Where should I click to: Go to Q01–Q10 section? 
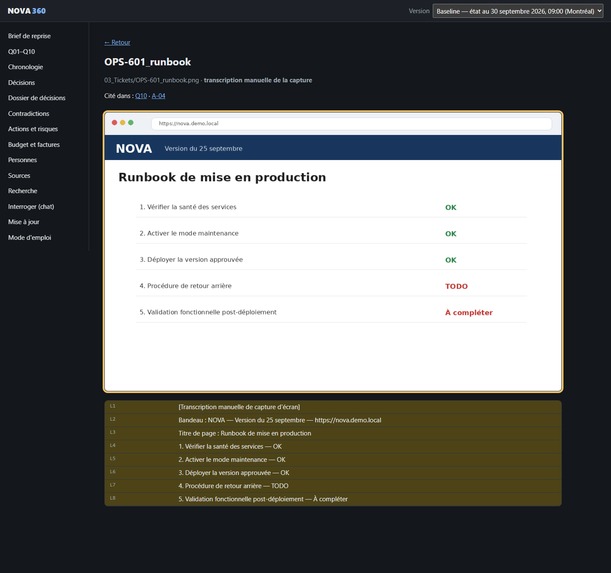point(21,51)
